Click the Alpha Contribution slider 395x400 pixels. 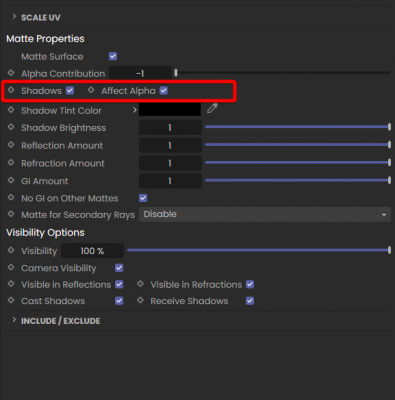(x=282, y=72)
